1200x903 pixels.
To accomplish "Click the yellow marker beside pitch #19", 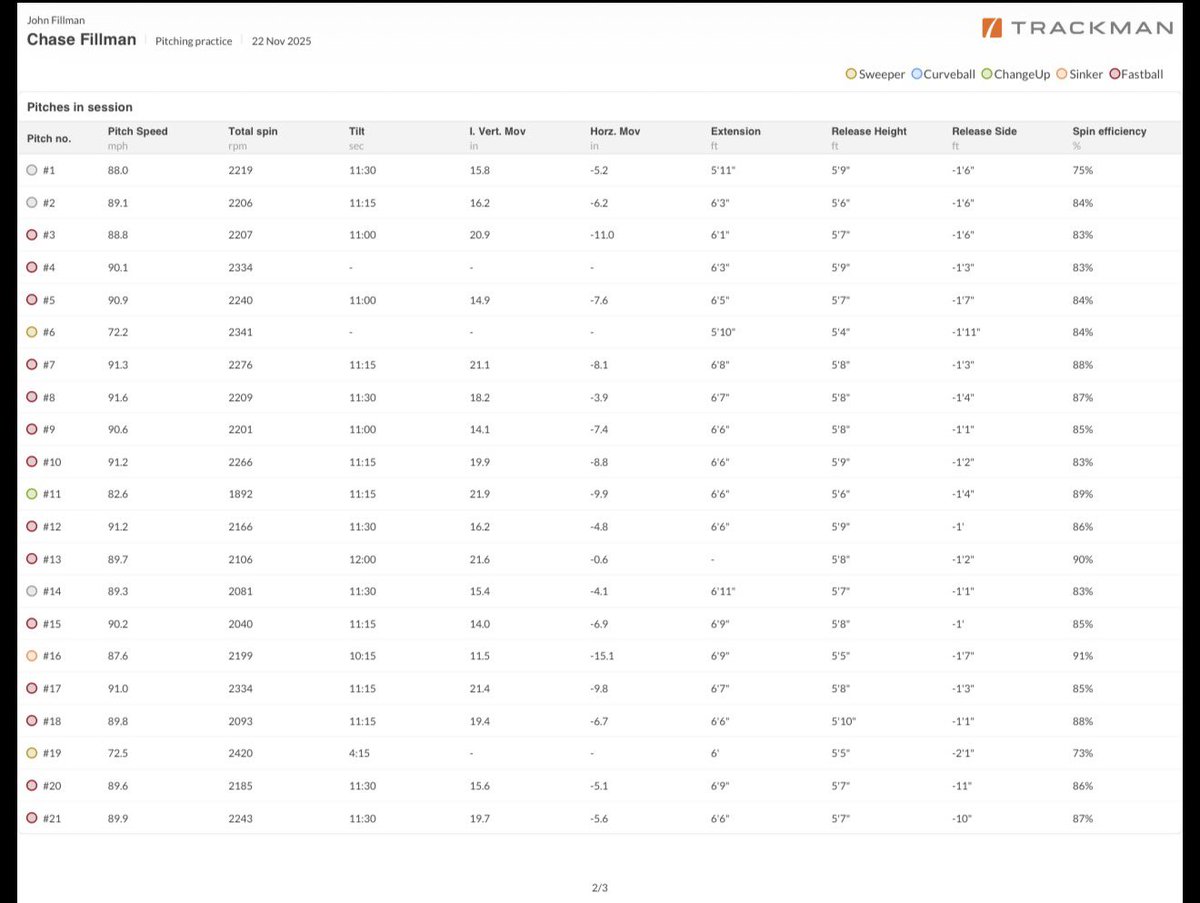I will pos(32,753).
